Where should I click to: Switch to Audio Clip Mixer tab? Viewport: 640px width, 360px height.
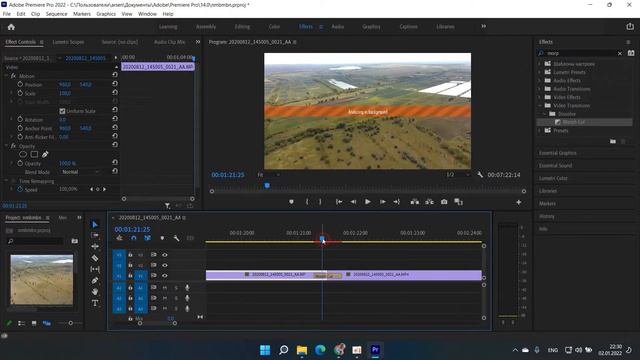tap(169, 42)
